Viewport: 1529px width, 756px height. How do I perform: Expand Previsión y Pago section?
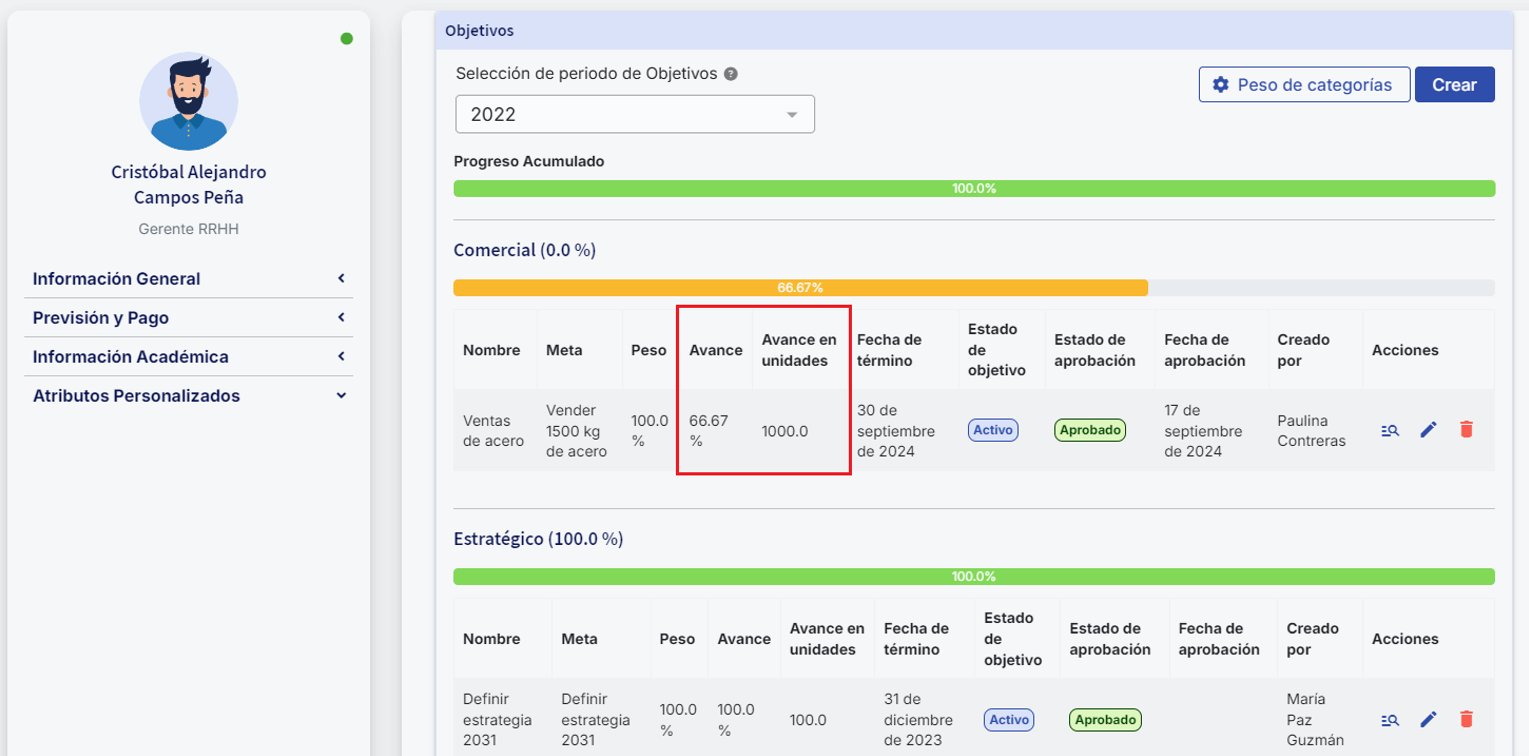click(x=188, y=318)
